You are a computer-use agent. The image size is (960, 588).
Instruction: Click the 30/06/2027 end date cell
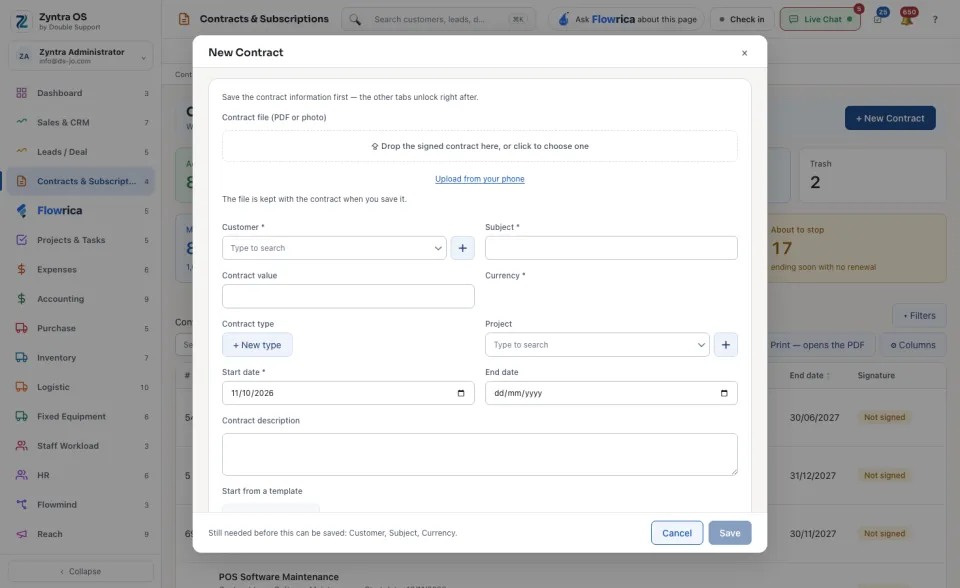click(814, 418)
